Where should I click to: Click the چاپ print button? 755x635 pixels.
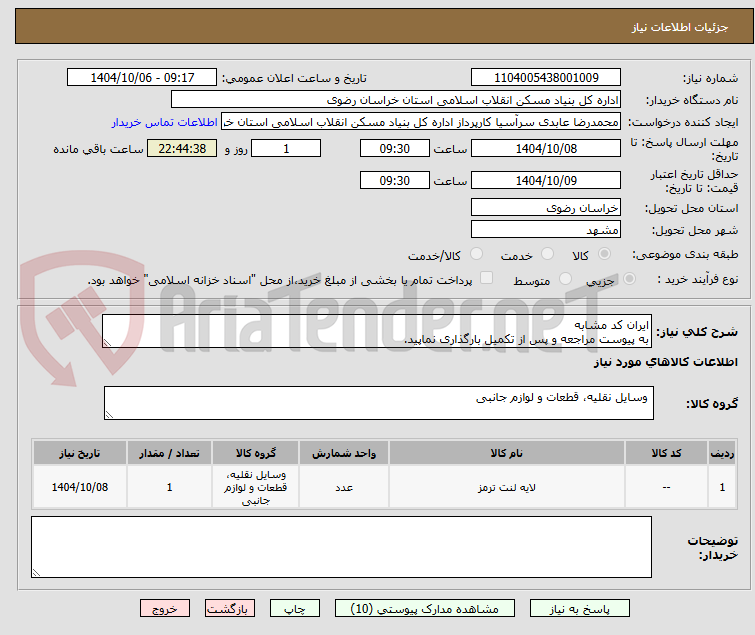coord(294,609)
